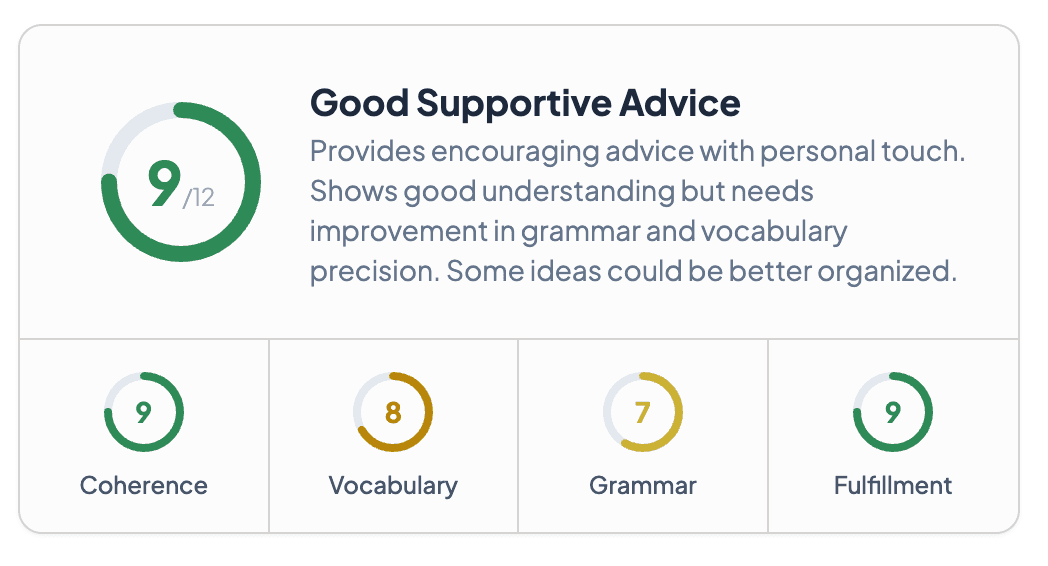
Task: Select the Fulfillment label
Action: coord(893,486)
